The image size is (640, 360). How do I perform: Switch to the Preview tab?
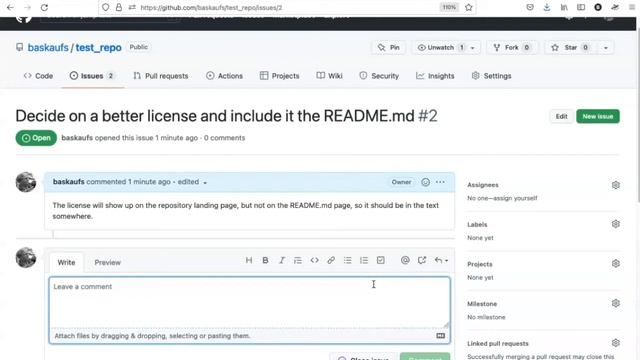pos(107,262)
